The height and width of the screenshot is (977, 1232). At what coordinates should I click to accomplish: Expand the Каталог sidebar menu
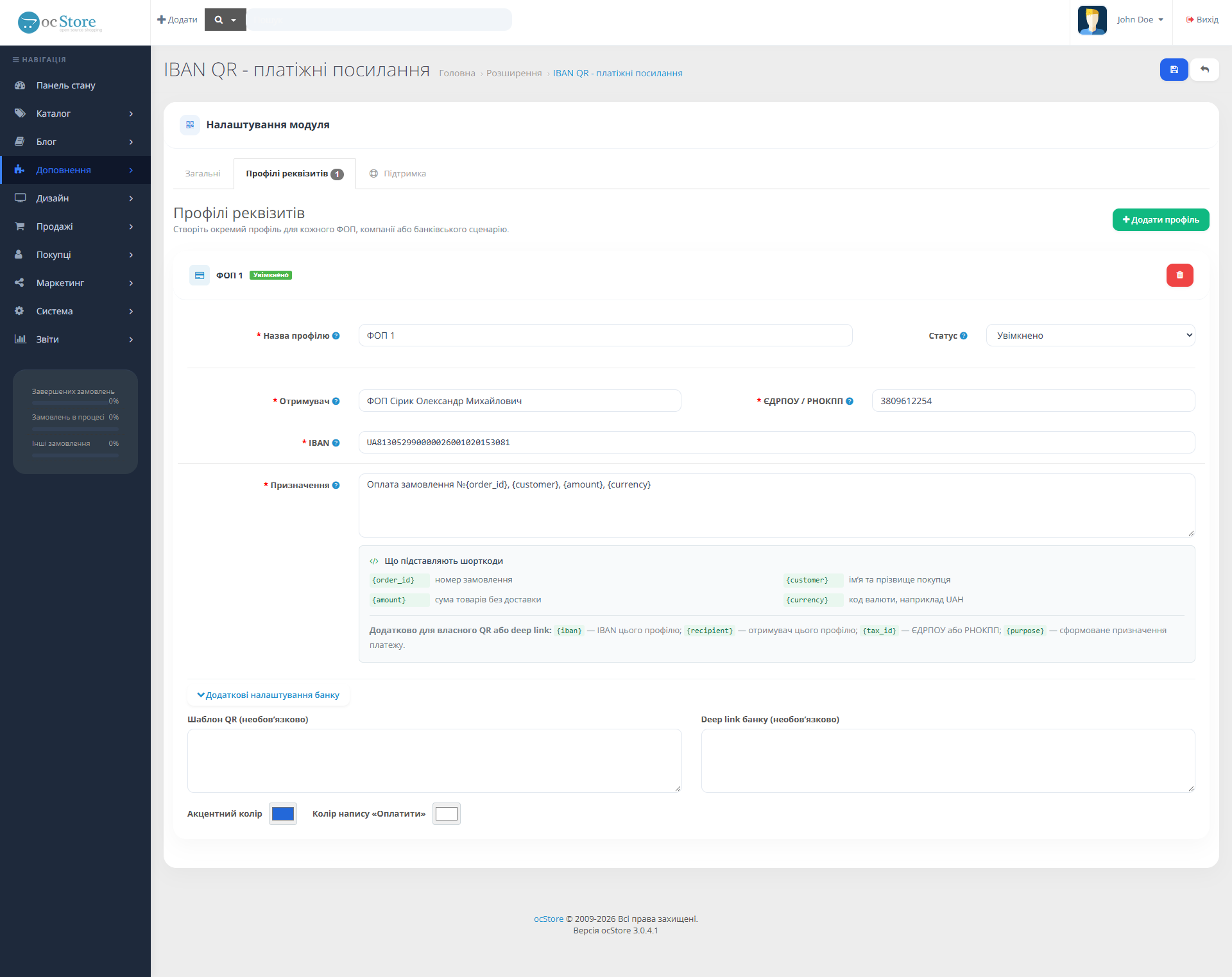tap(75, 114)
